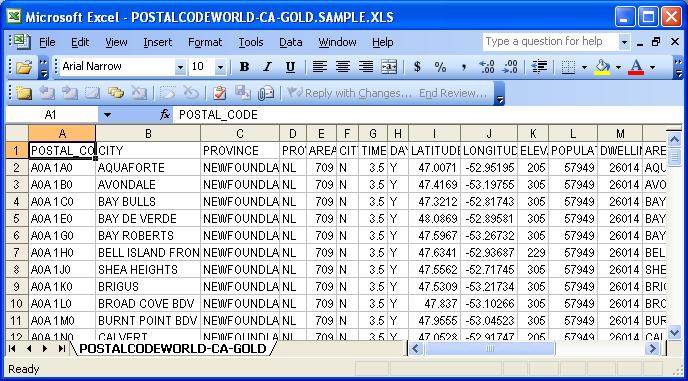688x381 pixels.
Task: Click the New Comment icon in Reviewing toolbar
Action: click(x=24, y=93)
